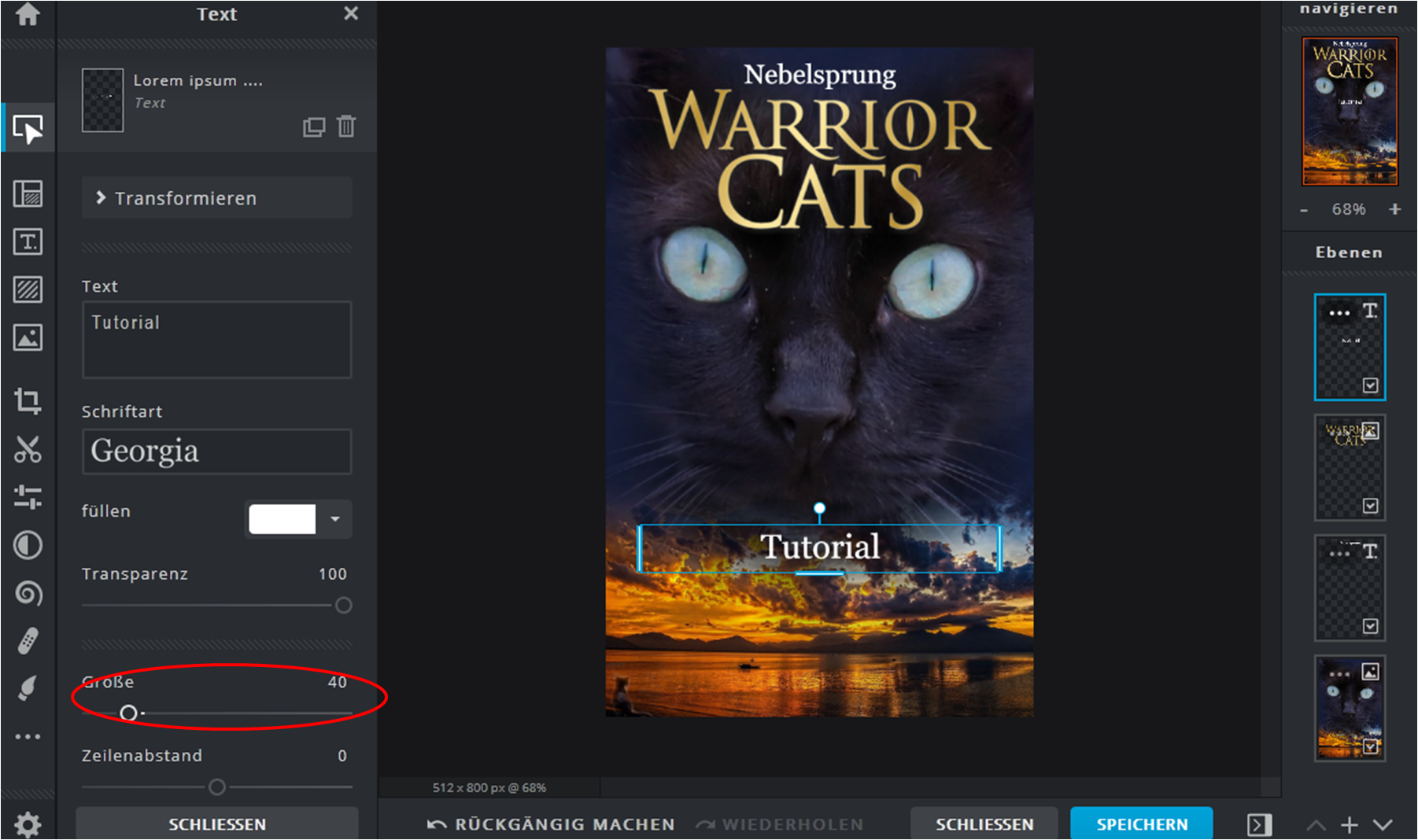Select the Text tool in sidebar

point(28,241)
